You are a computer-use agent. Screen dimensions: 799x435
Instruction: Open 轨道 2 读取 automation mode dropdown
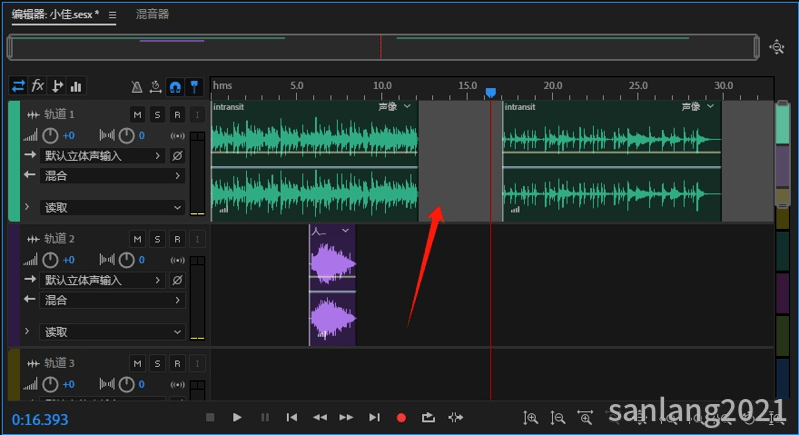click(112, 332)
